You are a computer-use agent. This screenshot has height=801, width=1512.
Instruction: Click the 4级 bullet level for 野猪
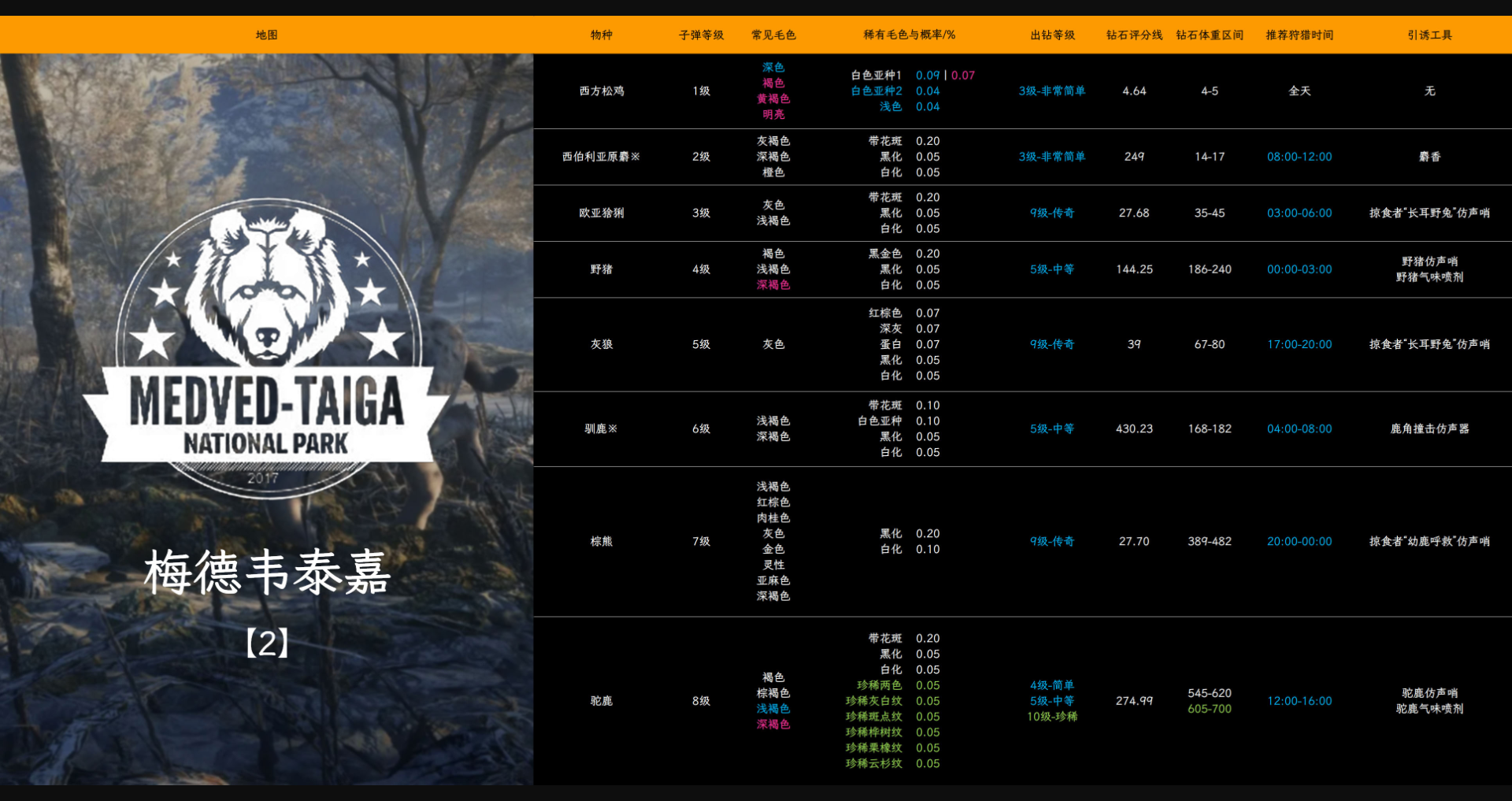click(702, 269)
